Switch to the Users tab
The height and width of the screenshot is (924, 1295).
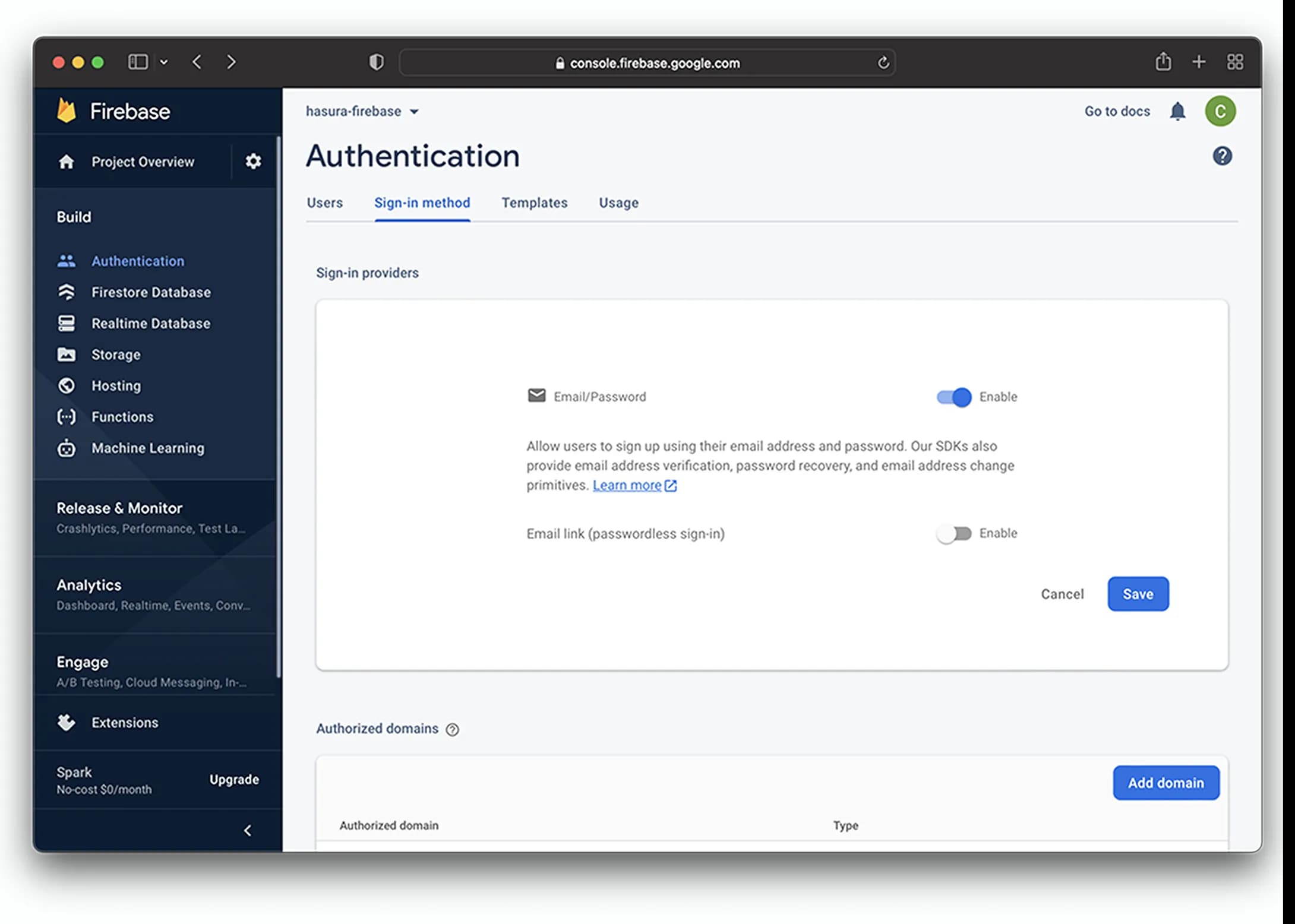(325, 202)
